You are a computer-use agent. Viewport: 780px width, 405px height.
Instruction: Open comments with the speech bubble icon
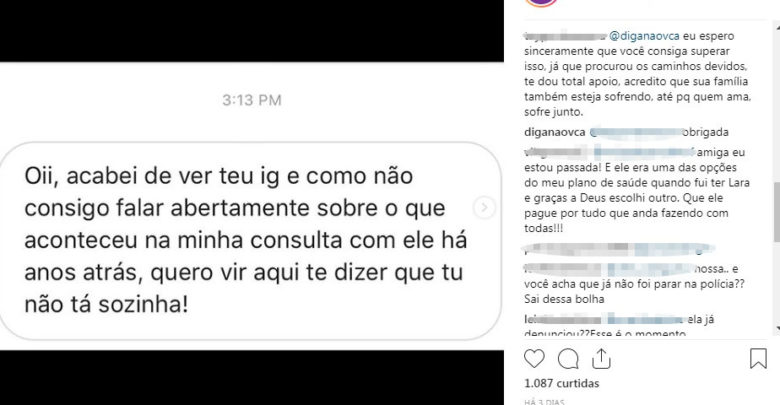tap(568, 358)
